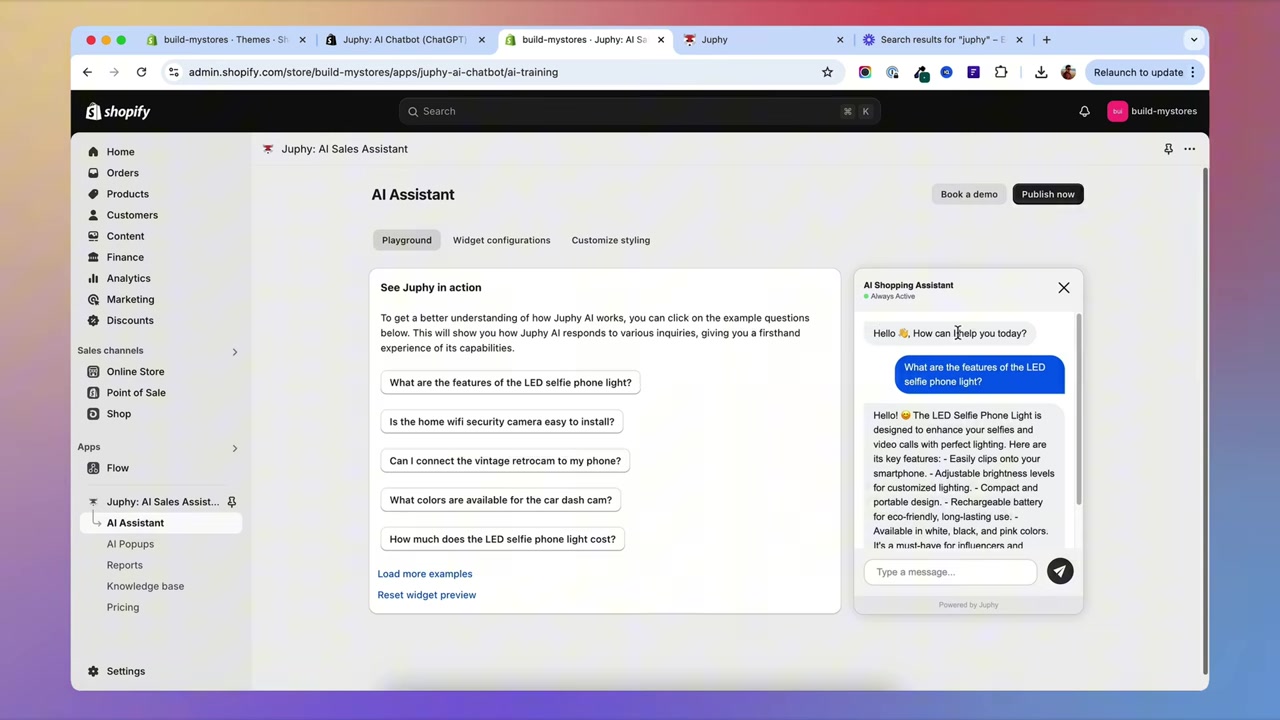Open browser downloads

pos(1041,72)
